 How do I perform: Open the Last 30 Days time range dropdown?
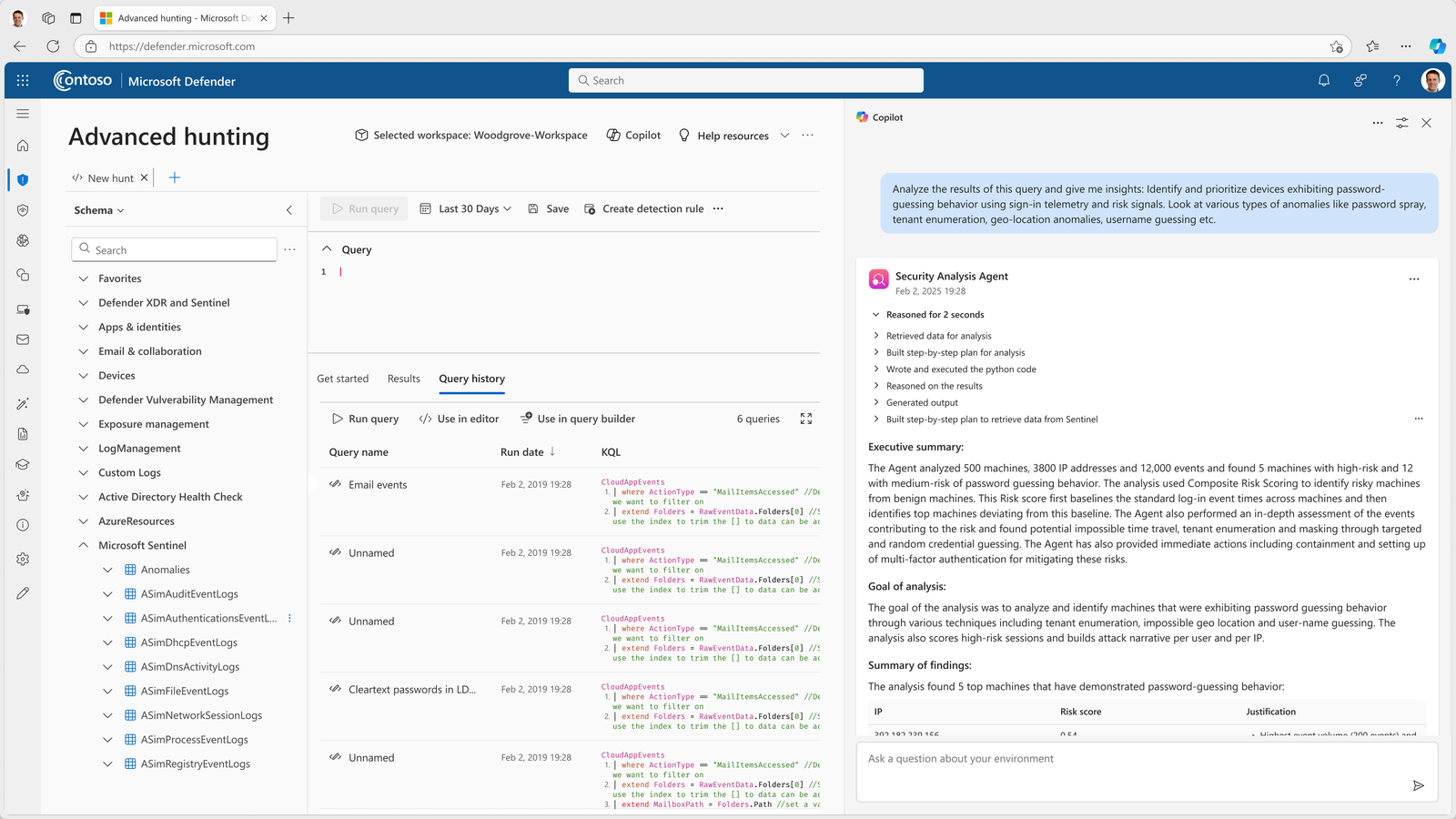point(466,209)
